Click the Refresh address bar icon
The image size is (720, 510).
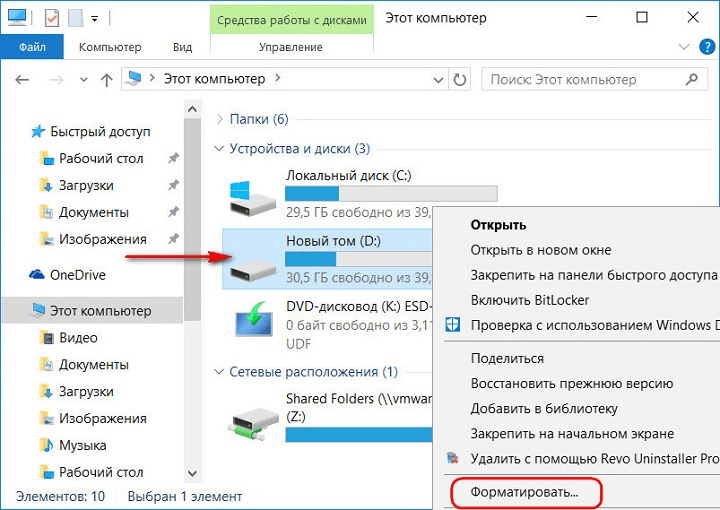[460, 80]
